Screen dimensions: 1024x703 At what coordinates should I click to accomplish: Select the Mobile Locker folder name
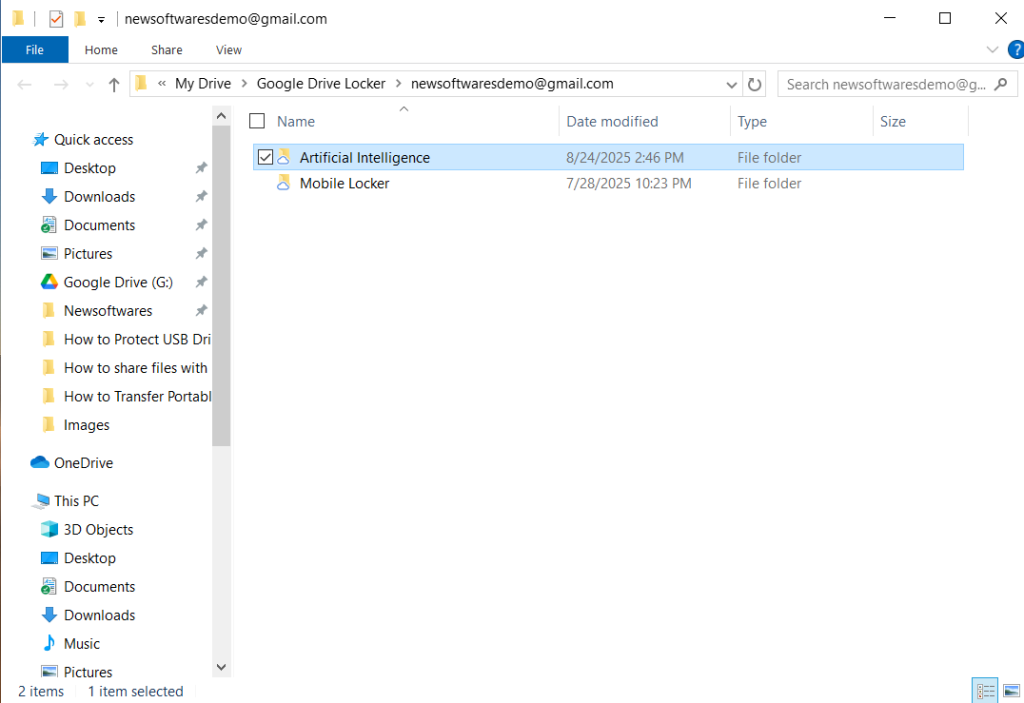click(x=344, y=184)
